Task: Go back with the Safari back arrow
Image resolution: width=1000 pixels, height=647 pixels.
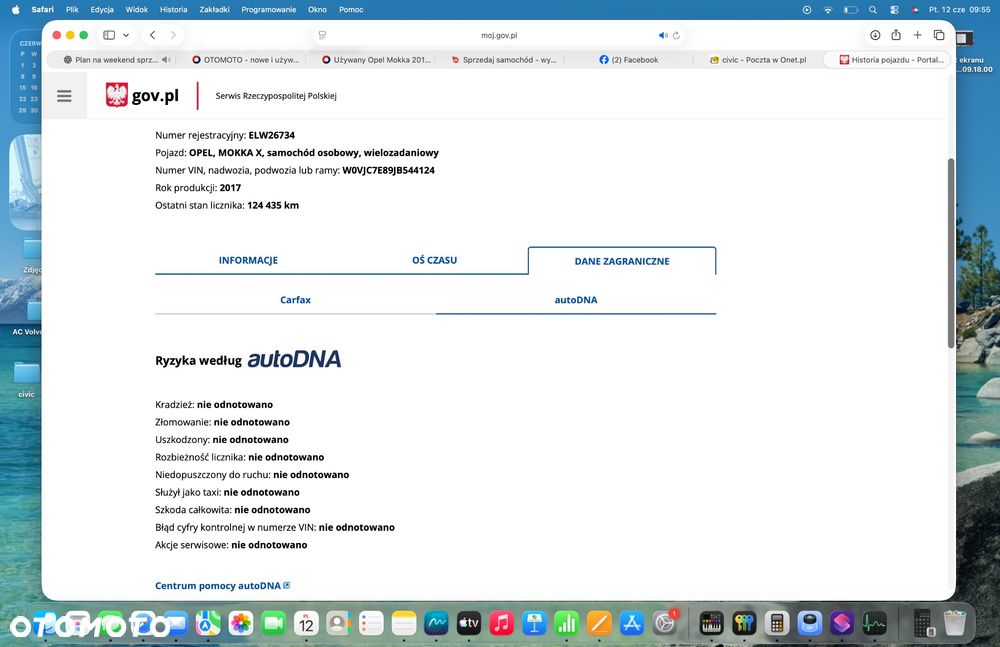Action: click(152, 35)
